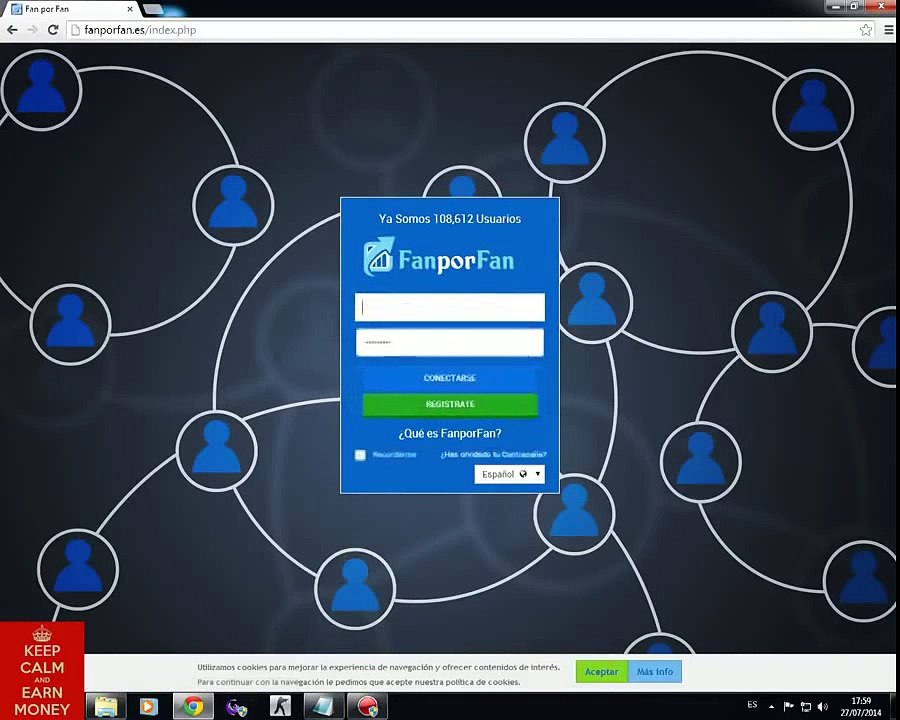Click the username input field
This screenshot has height=720, width=900.
(449, 307)
